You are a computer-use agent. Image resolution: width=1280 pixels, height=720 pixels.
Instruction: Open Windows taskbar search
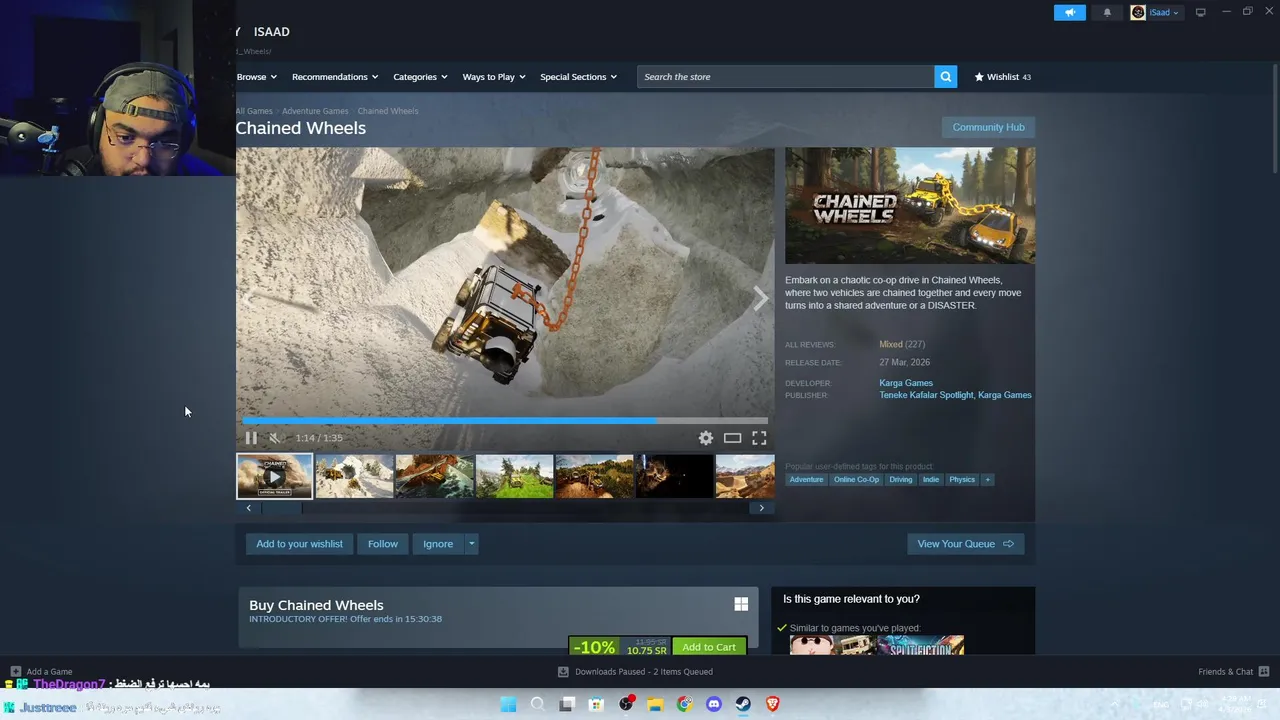point(537,704)
